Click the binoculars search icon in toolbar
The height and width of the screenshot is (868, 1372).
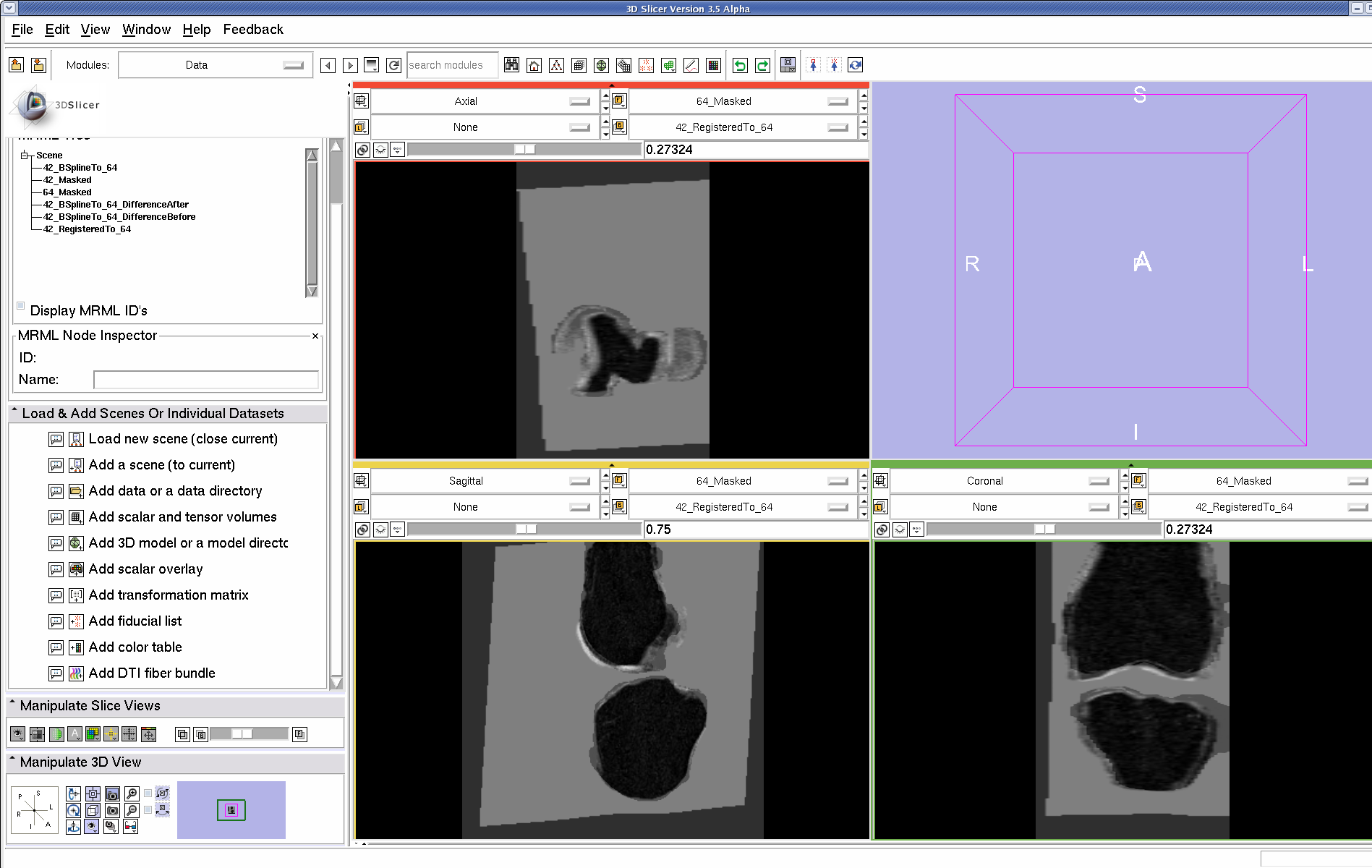point(511,65)
